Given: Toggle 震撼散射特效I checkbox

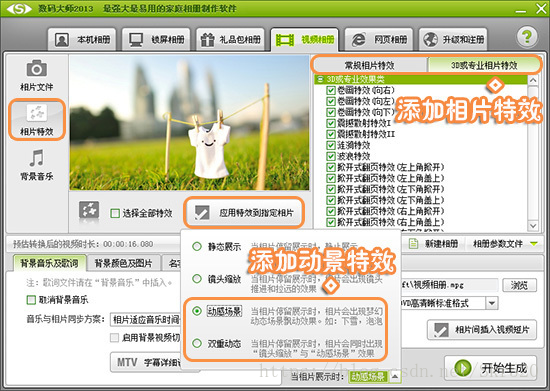Looking at the screenshot, I should tap(330, 123).
